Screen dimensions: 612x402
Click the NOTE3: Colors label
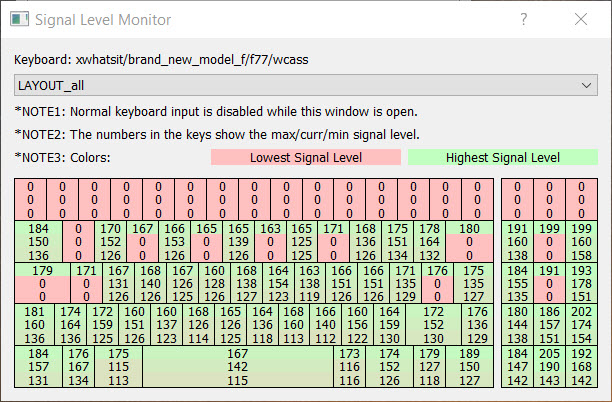click(x=62, y=158)
